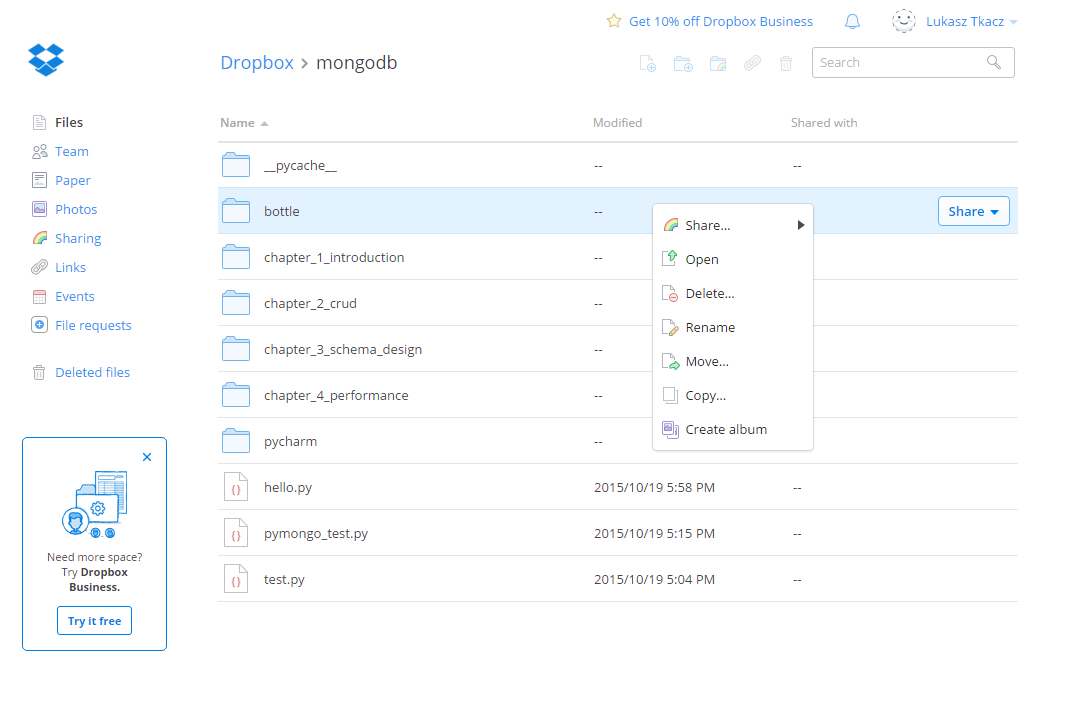Click the upload file toolbar icon

pos(648,63)
